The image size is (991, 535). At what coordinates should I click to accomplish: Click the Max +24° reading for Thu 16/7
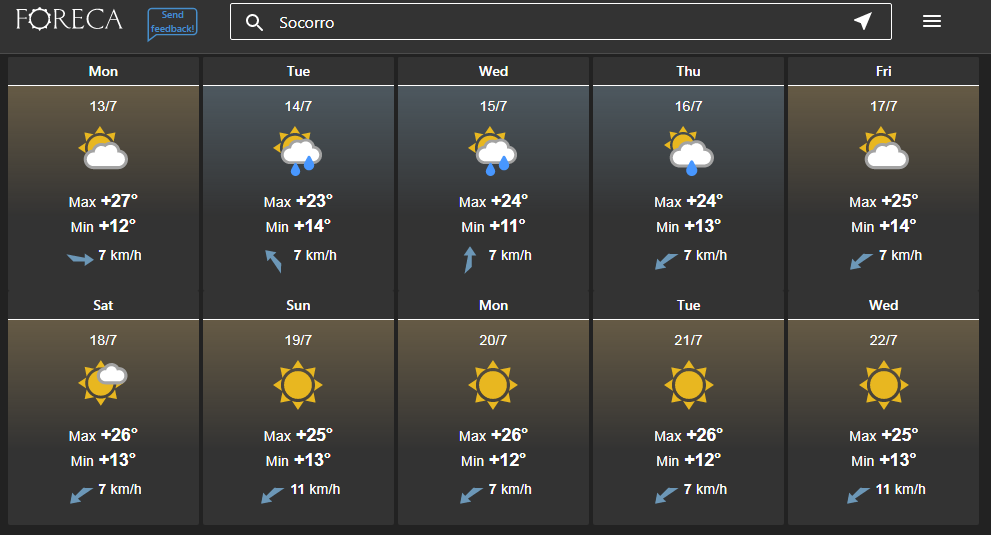tap(688, 201)
